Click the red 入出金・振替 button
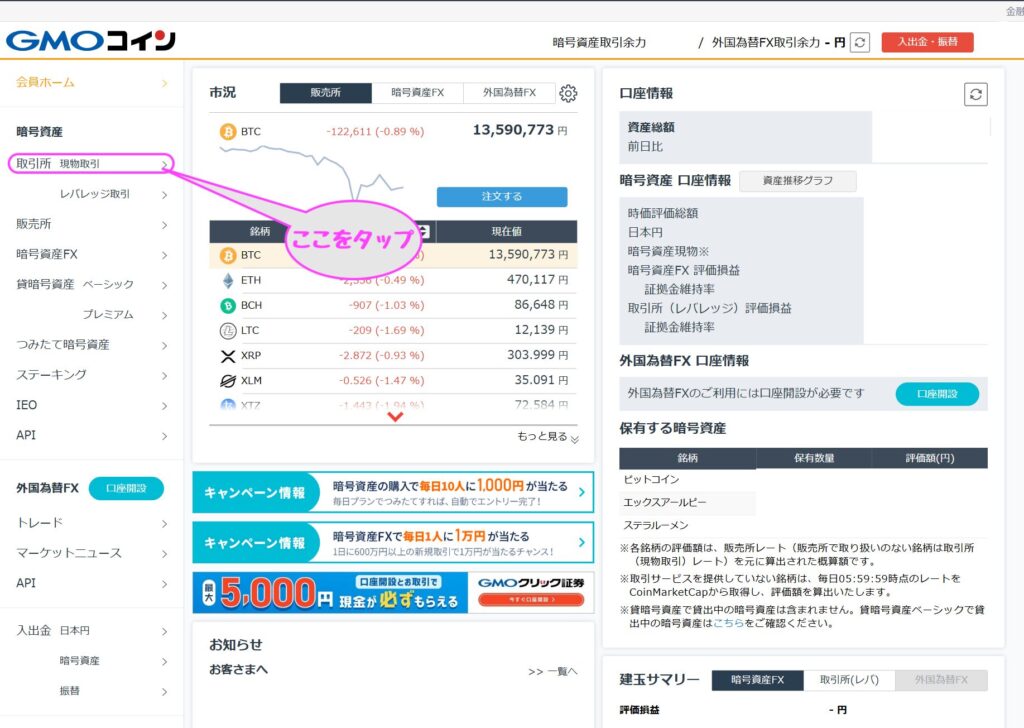Viewport: 1024px width, 728px height. 926,42
